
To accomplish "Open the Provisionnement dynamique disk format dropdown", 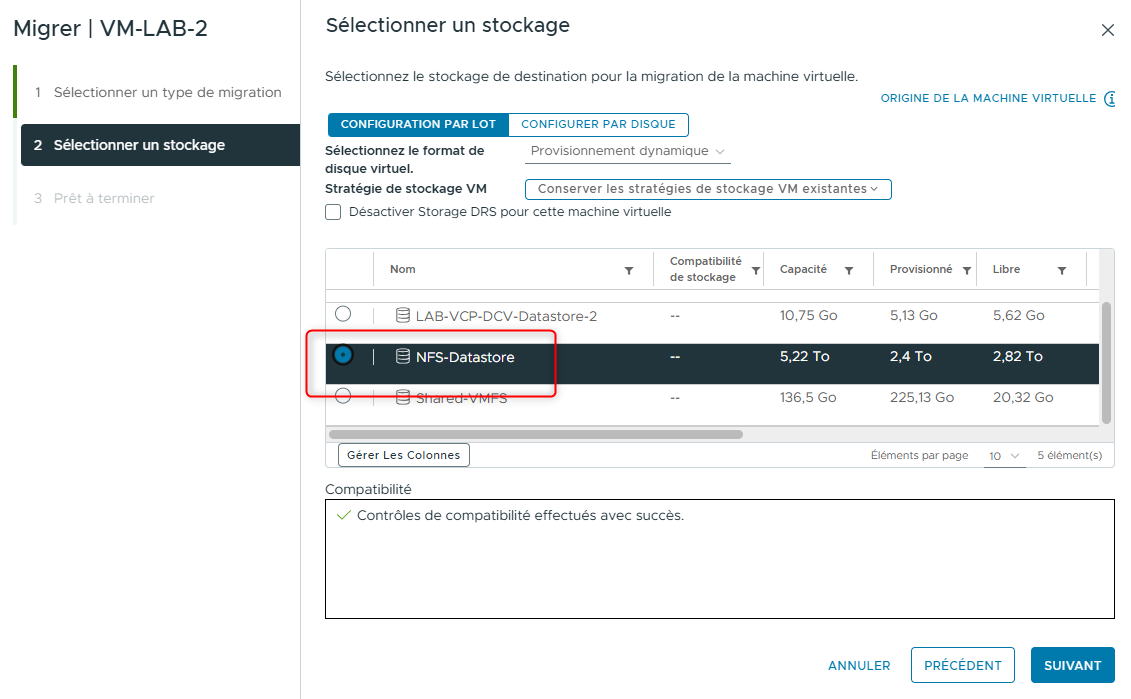I will pos(627,151).
